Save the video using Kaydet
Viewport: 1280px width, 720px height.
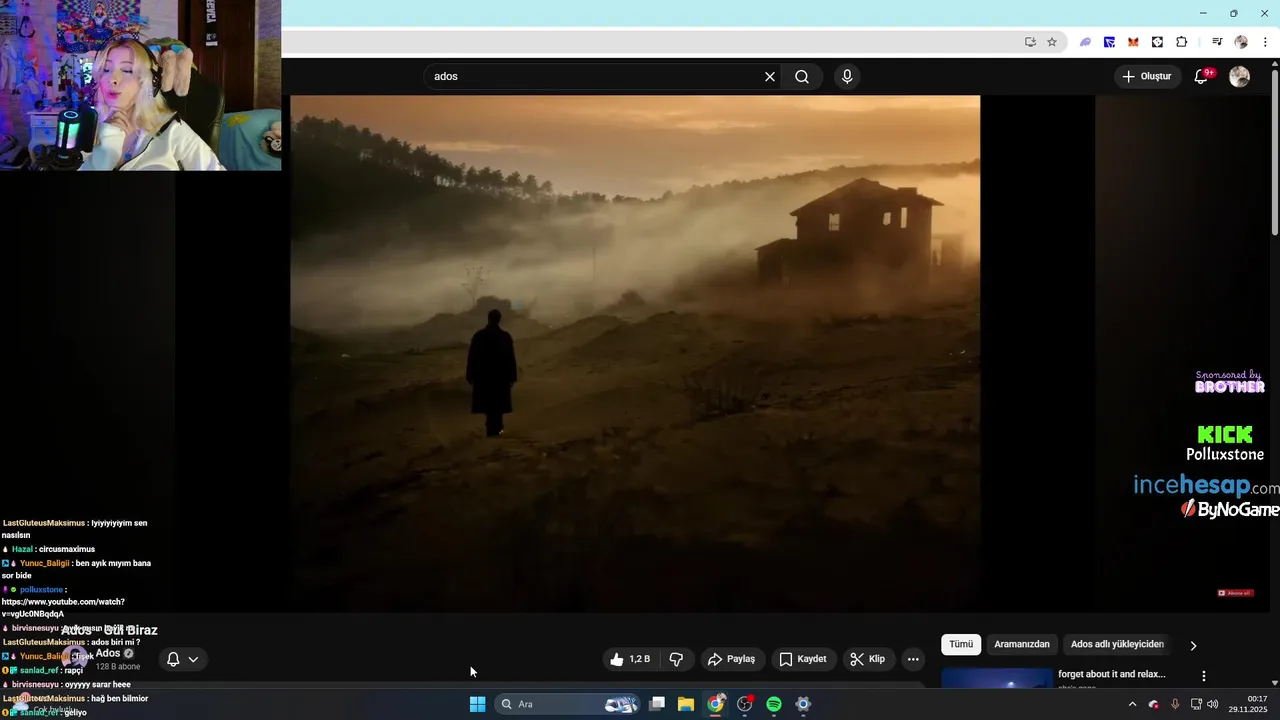(803, 659)
